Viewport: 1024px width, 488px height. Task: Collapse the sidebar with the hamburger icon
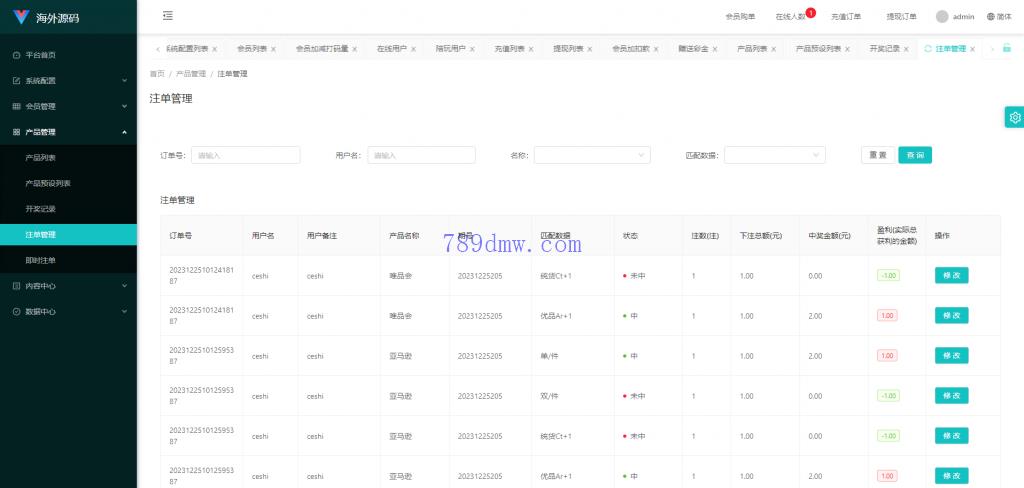167,16
